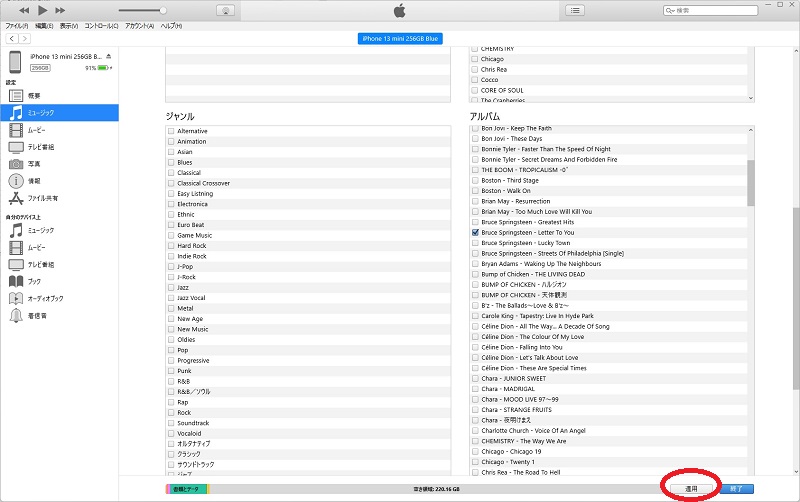Open the コントロール menu
Screen dimensions: 800x502
[x=102, y=26]
